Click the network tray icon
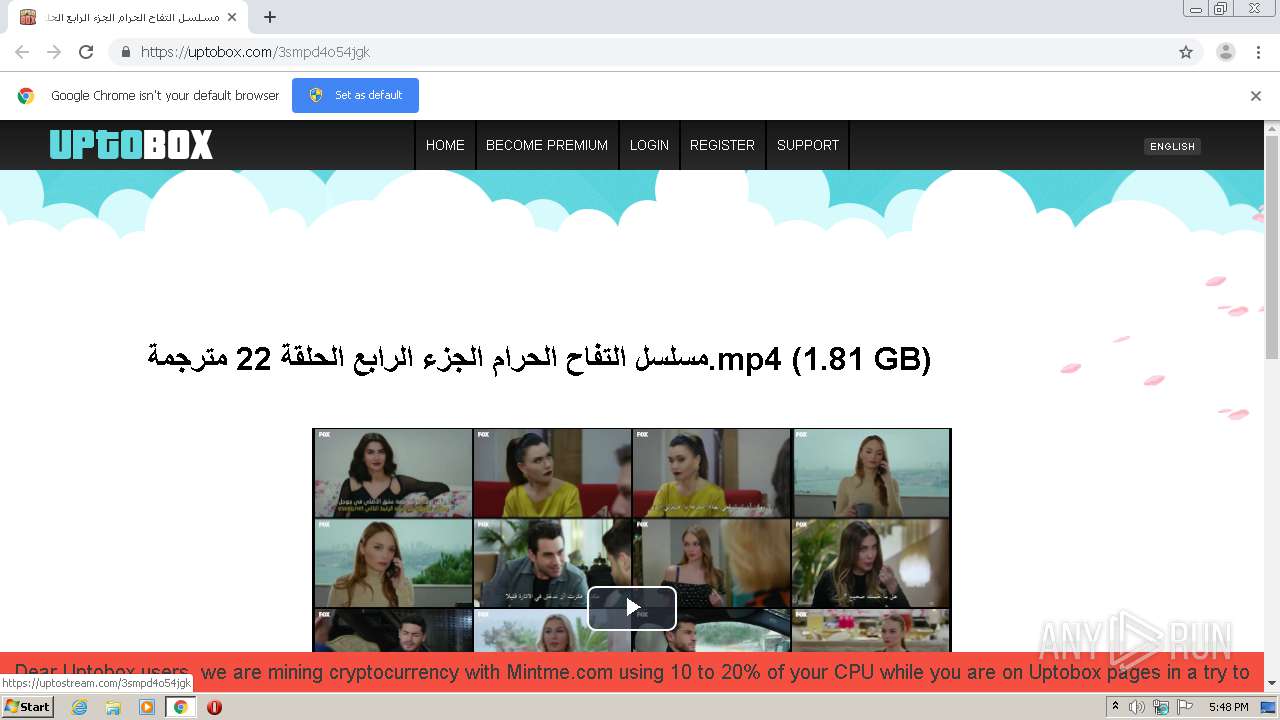This screenshot has height=720, width=1280. (1161, 707)
